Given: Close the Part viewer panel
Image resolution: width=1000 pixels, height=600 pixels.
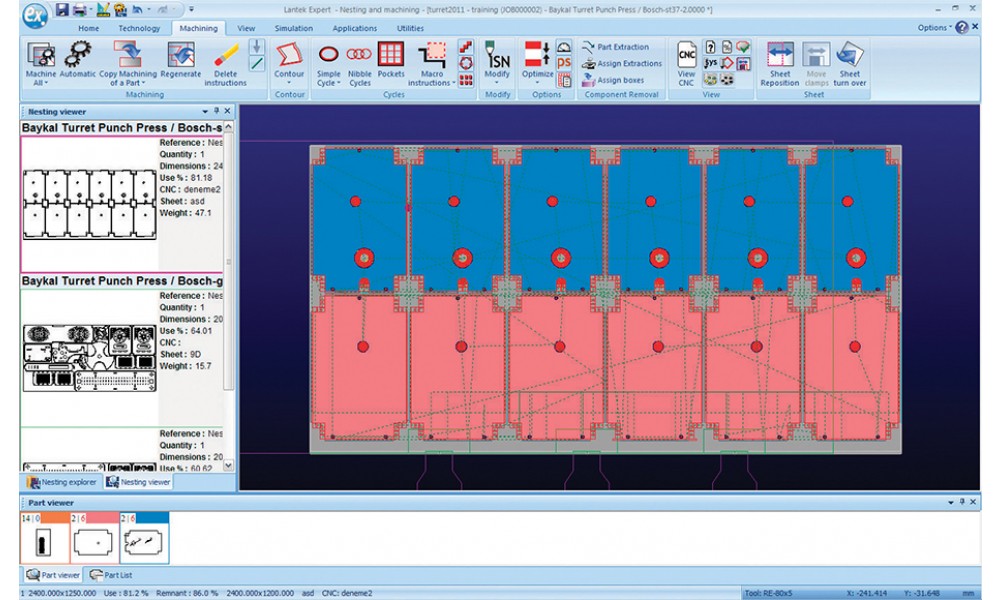Looking at the screenshot, I should point(973,502).
